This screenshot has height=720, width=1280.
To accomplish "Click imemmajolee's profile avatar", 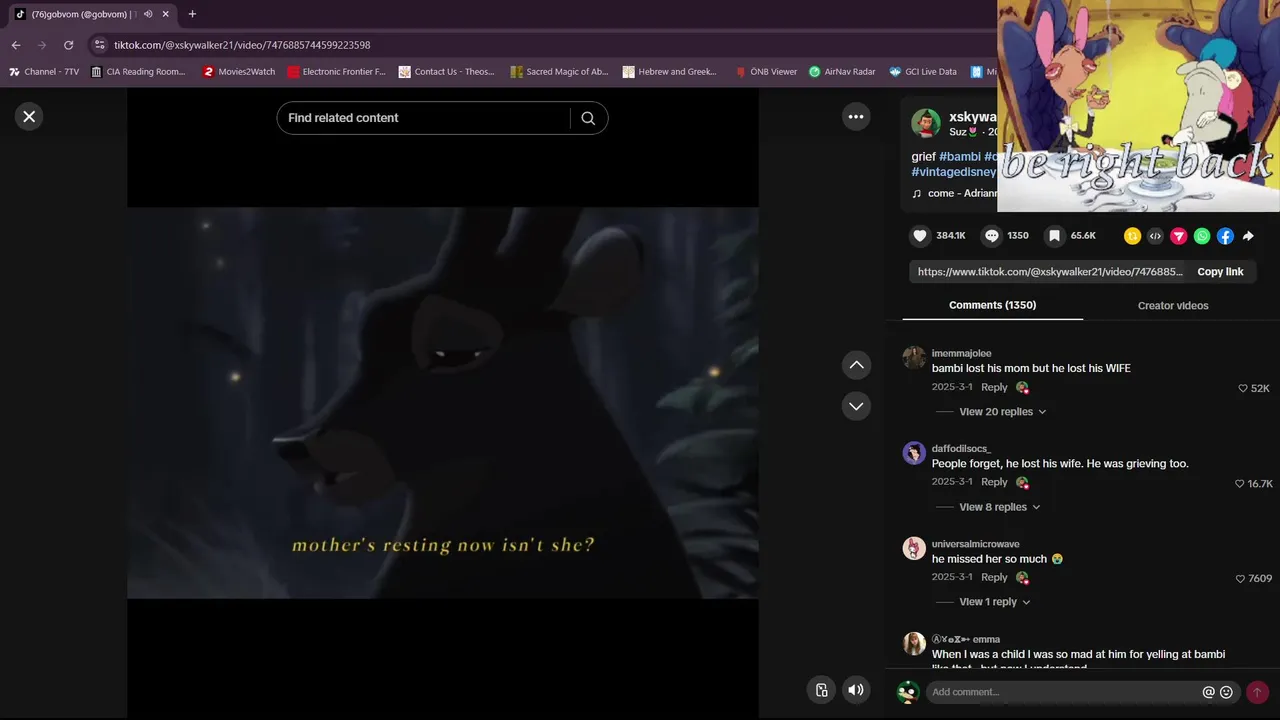I will tap(914, 358).
